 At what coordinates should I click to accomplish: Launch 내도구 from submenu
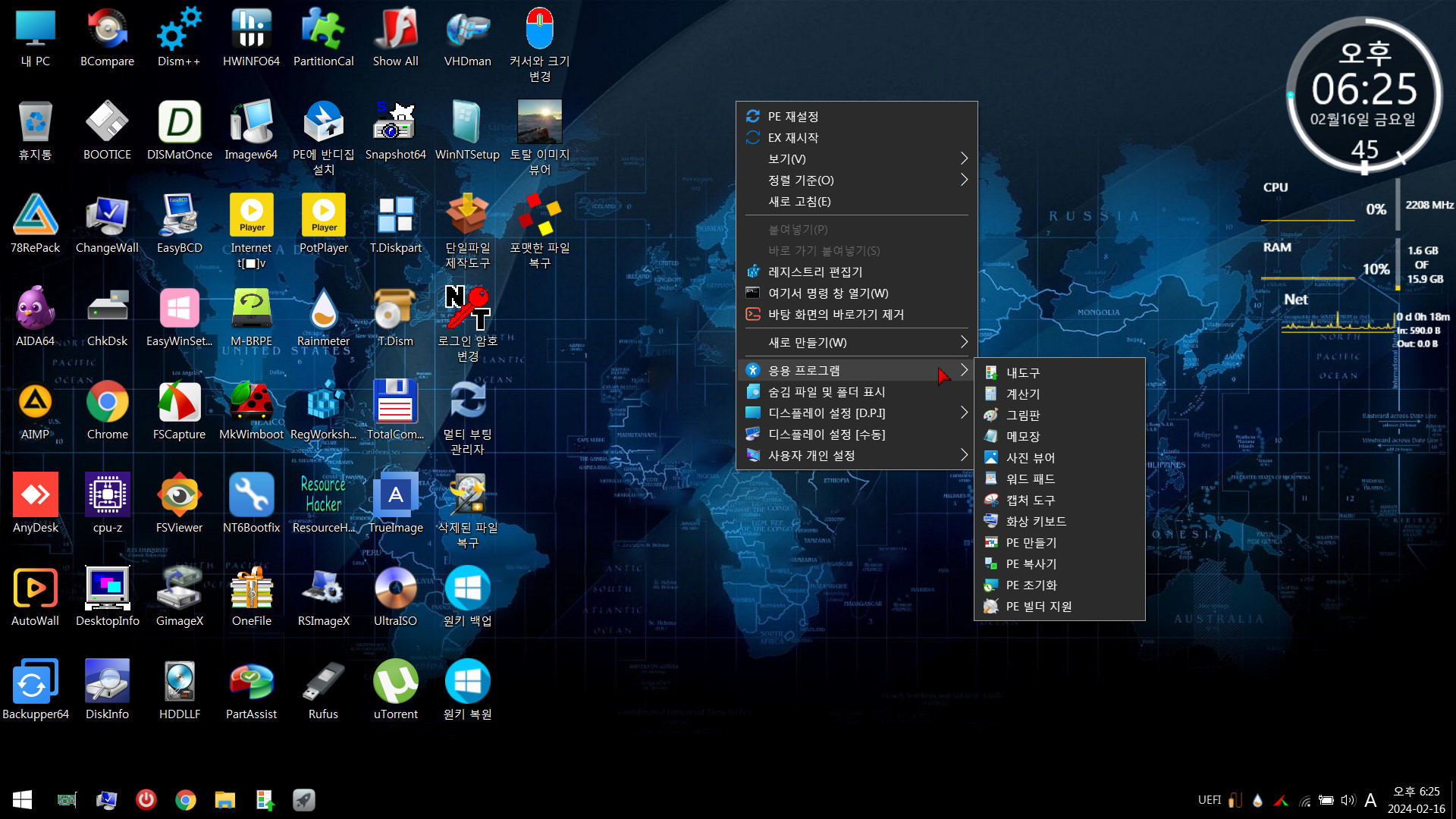tap(1059, 373)
